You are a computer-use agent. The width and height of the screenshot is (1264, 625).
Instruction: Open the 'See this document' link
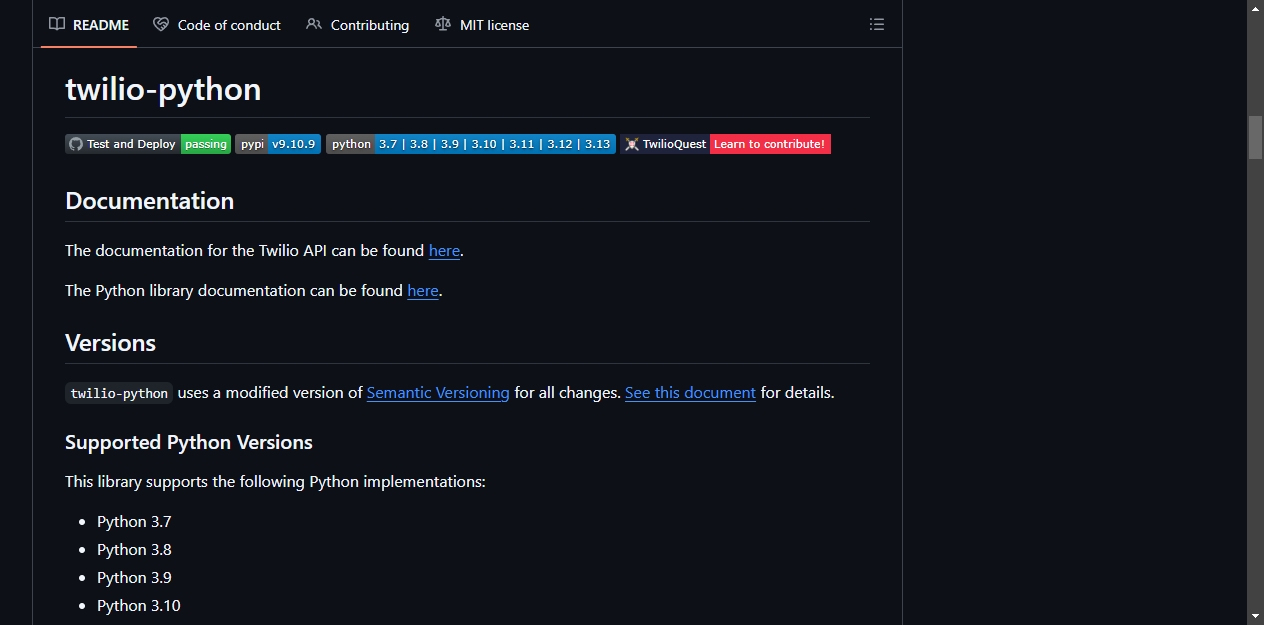click(x=690, y=393)
